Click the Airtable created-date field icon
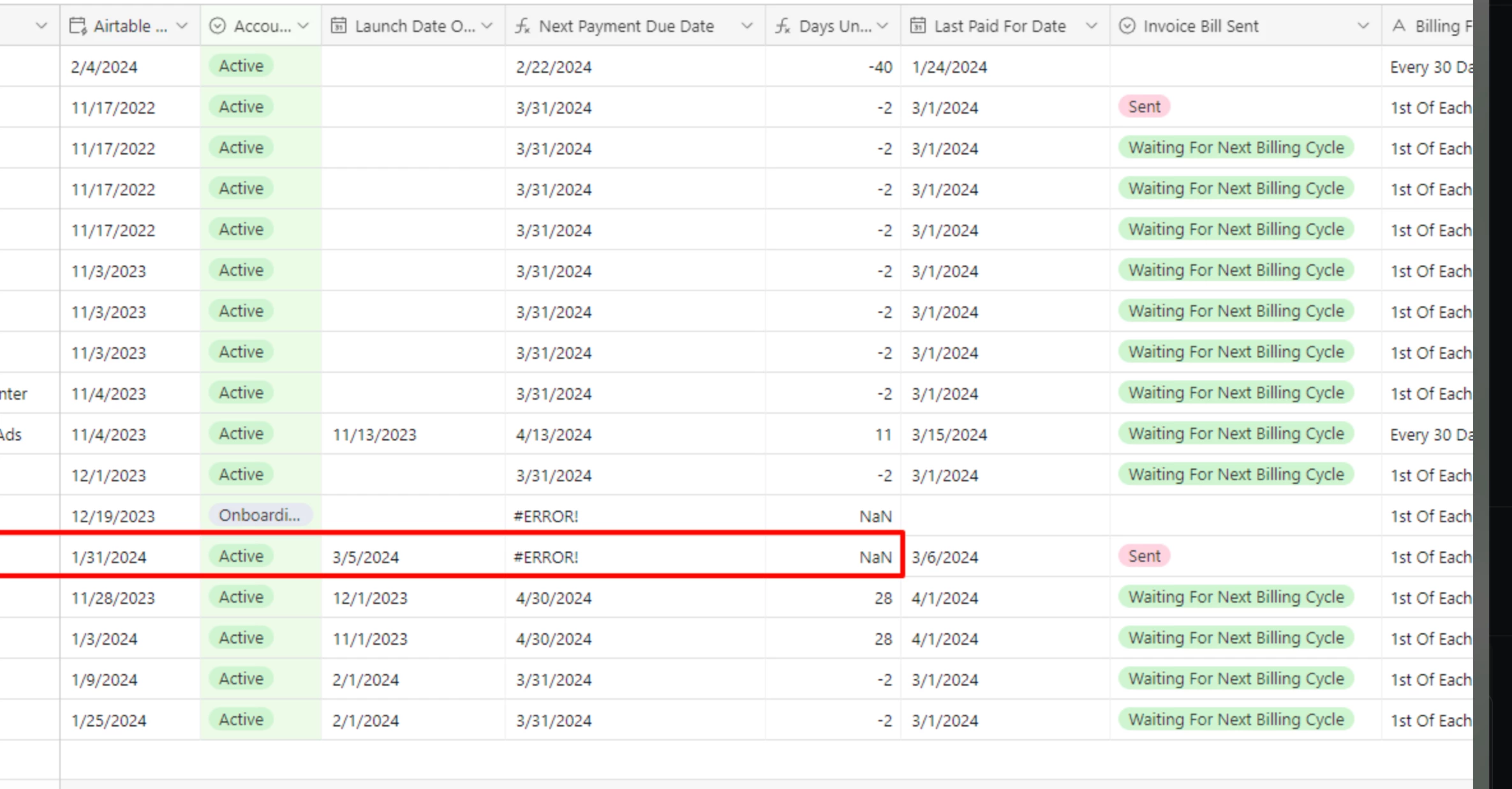The width and height of the screenshot is (1512, 789). (x=78, y=26)
